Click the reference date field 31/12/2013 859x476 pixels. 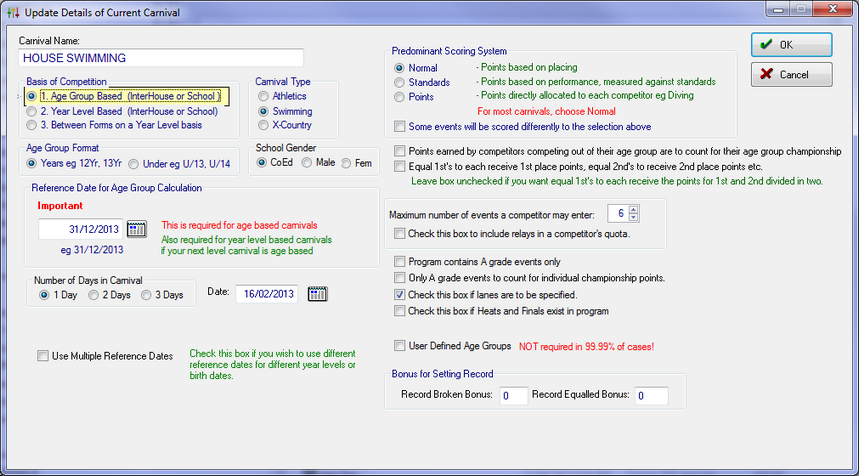point(81,229)
